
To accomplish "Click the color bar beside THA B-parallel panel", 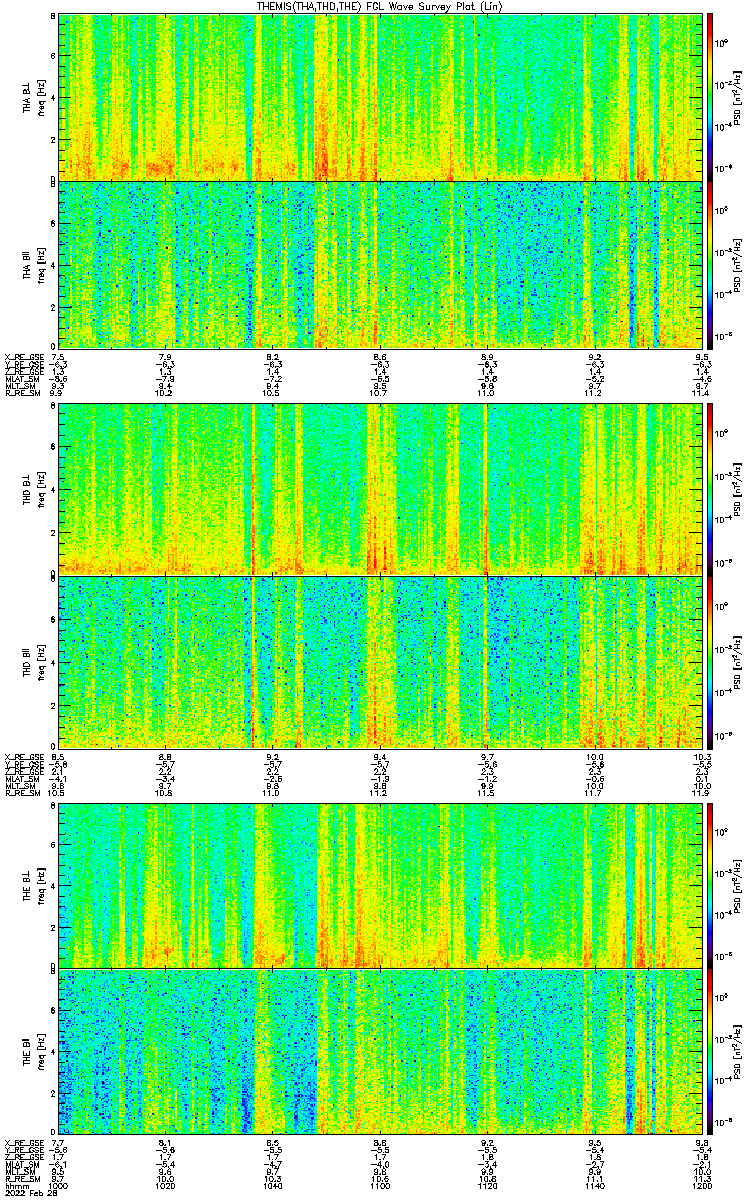I will (x=711, y=264).
